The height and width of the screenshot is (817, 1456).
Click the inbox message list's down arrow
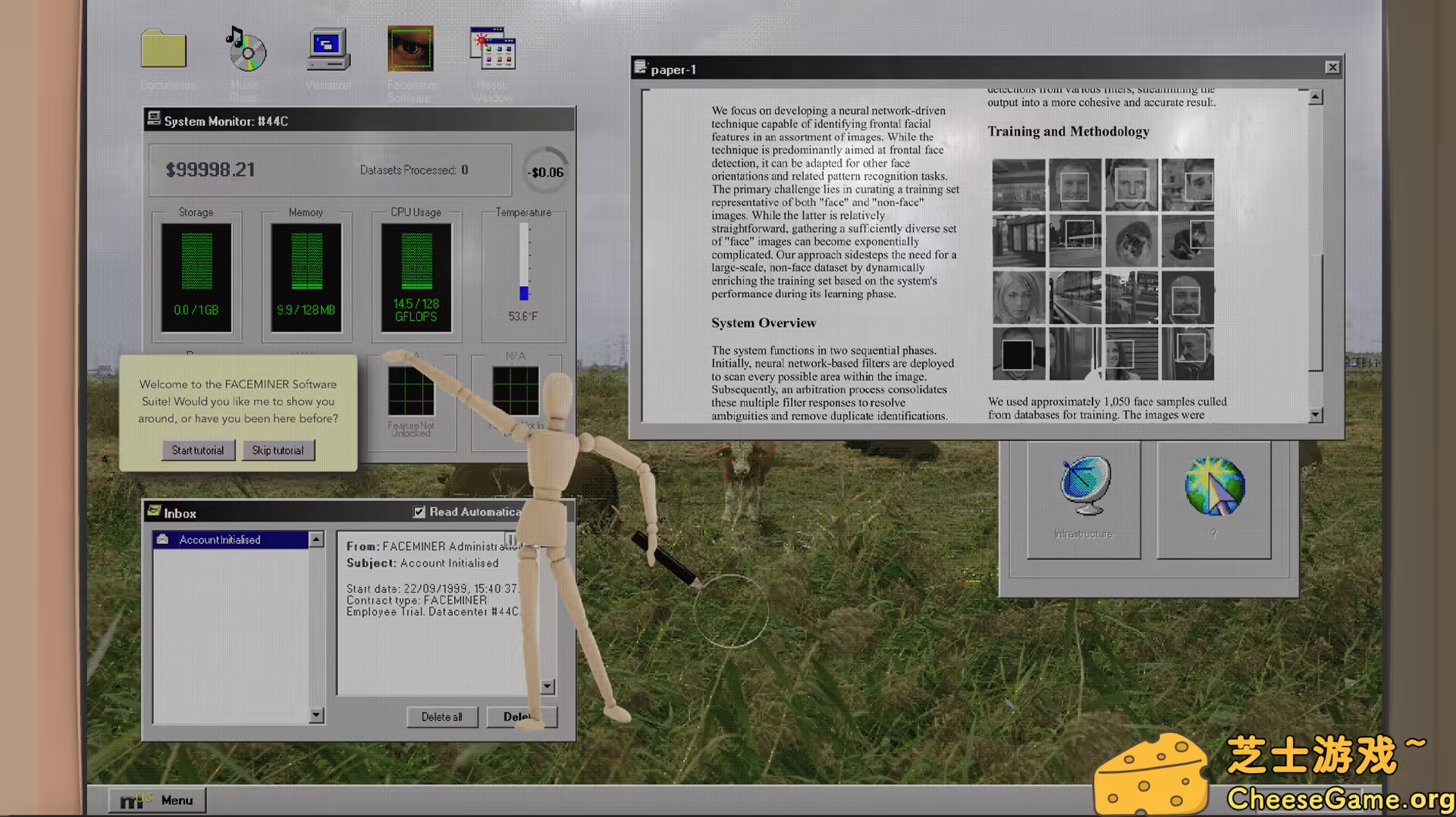click(317, 715)
